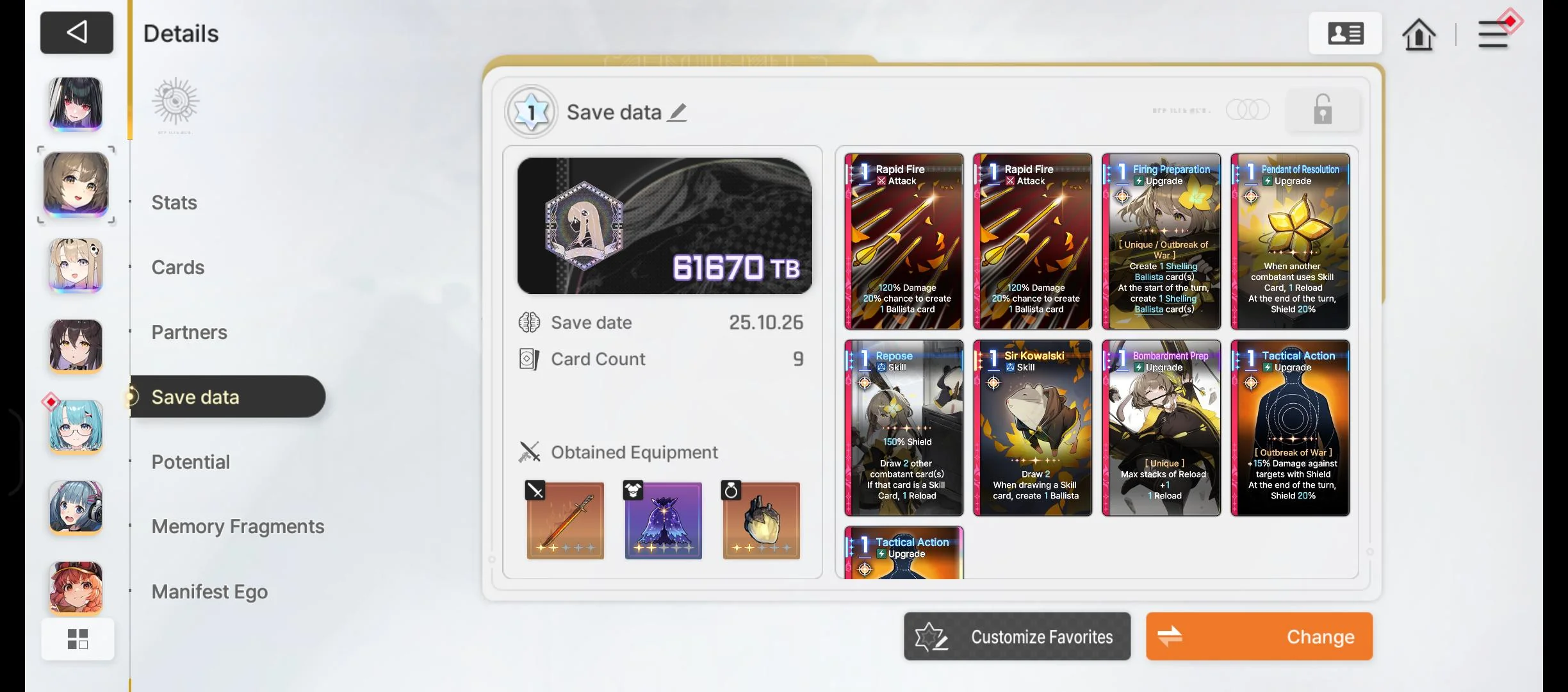Screen dimensions: 1568x692
Task: Select the red-haired character with goggles
Action: tap(76, 588)
